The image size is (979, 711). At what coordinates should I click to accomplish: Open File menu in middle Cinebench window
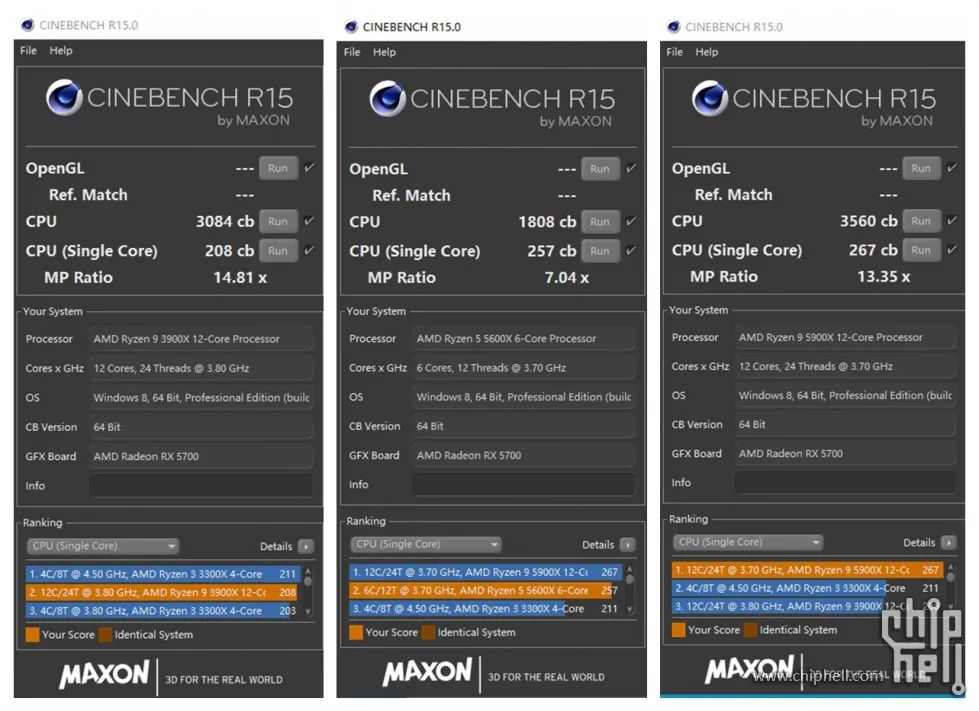(352, 52)
